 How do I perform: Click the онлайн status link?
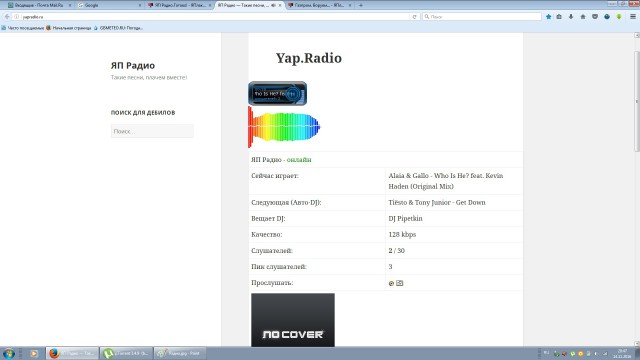tap(299, 160)
